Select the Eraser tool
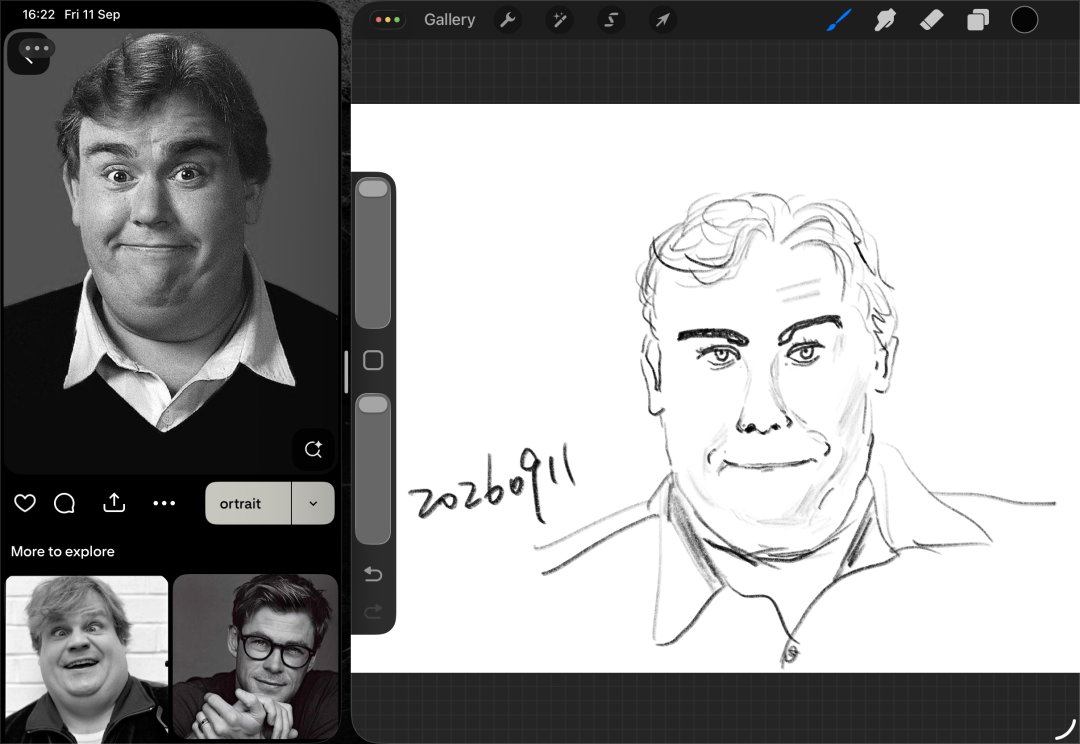The height and width of the screenshot is (744, 1080). (x=931, y=20)
